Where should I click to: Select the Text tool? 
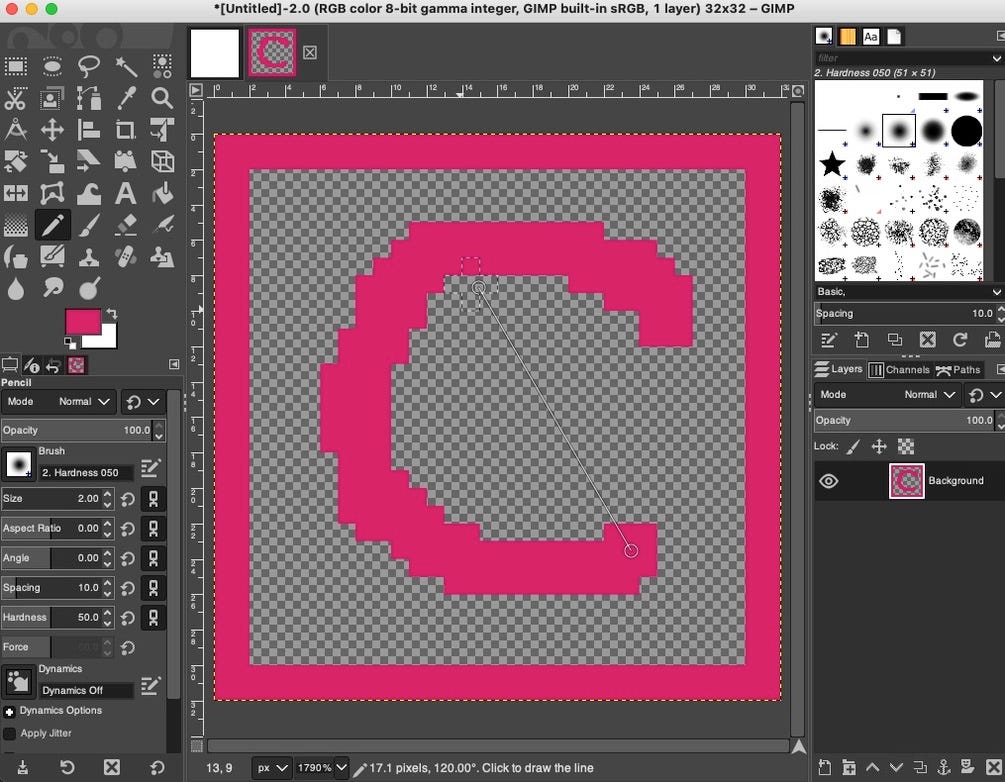[126, 191]
